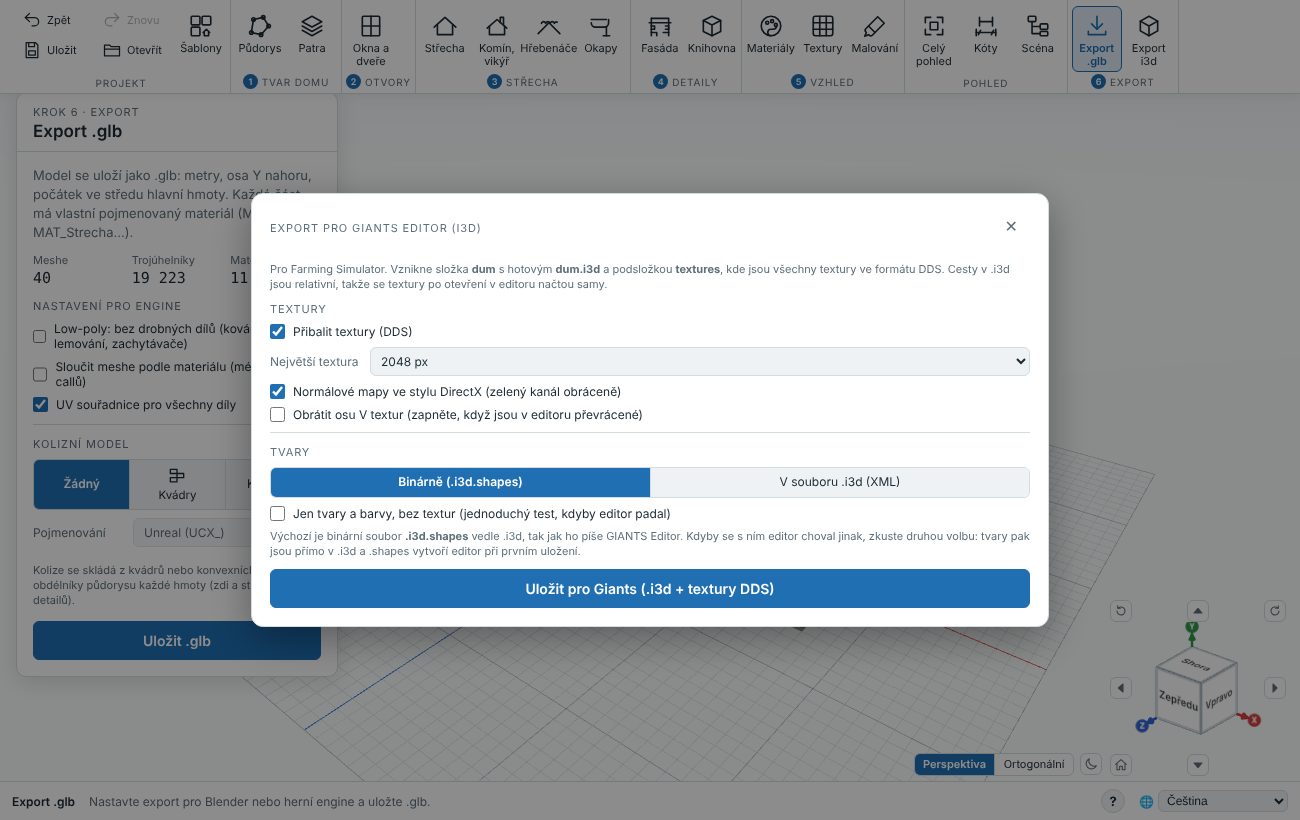Image resolution: width=1300 pixels, height=820 pixels.
Task: Uncheck UV souřadnice pro všechny díly
Action: (40, 404)
